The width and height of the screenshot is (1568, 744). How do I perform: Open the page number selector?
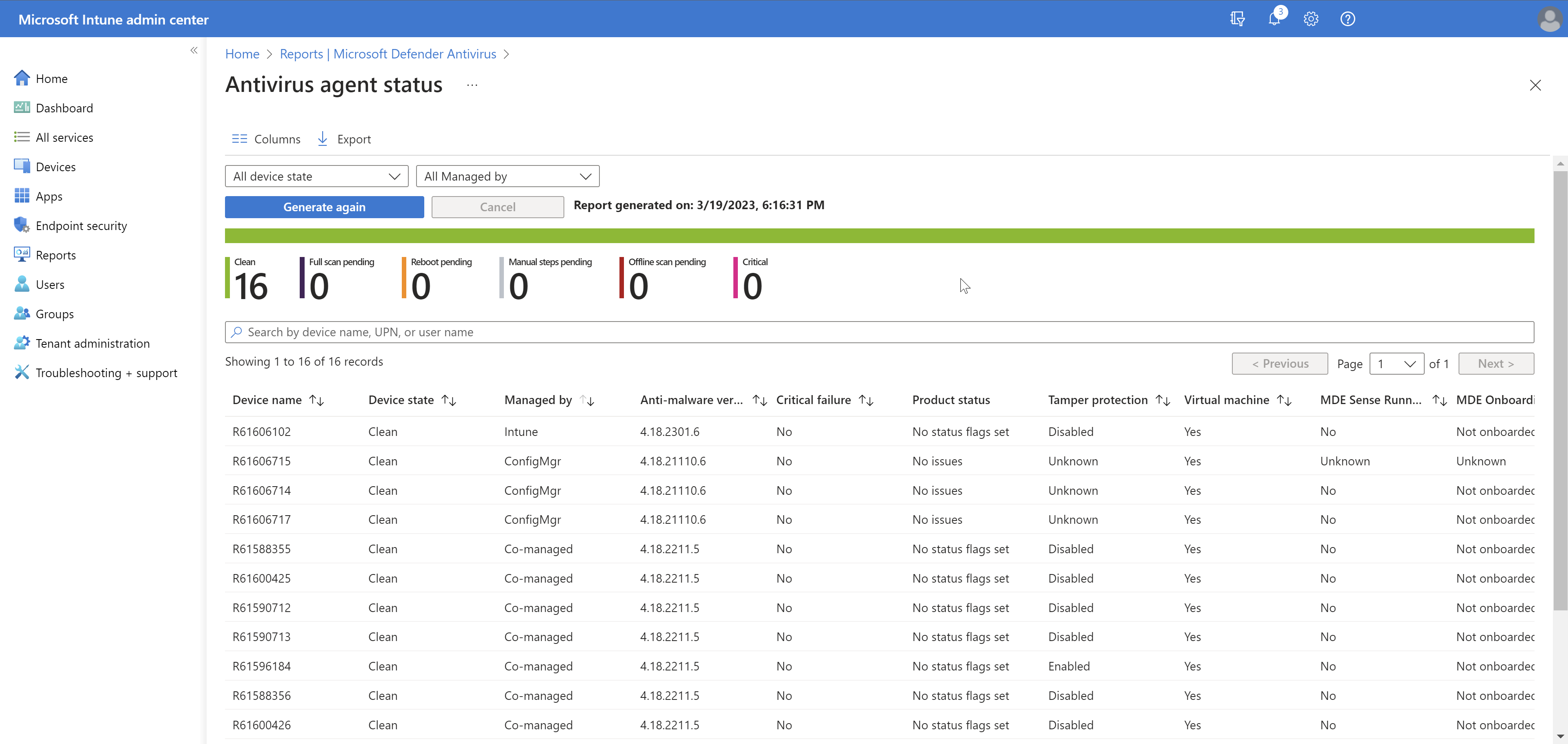pyautogui.click(x=1397, y=364)
